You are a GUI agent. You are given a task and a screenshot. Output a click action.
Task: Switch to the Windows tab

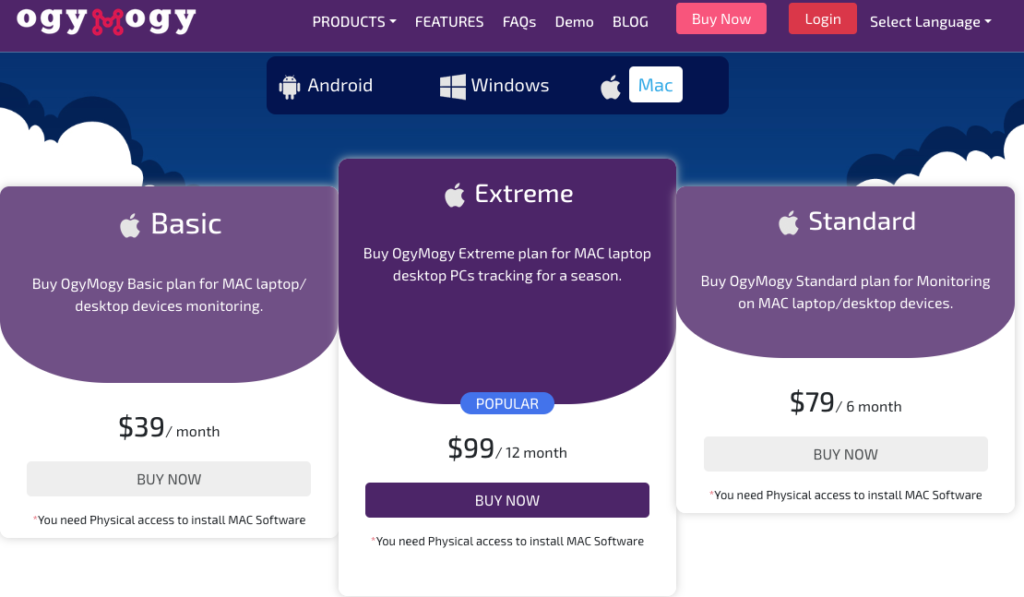coord(509,86)
